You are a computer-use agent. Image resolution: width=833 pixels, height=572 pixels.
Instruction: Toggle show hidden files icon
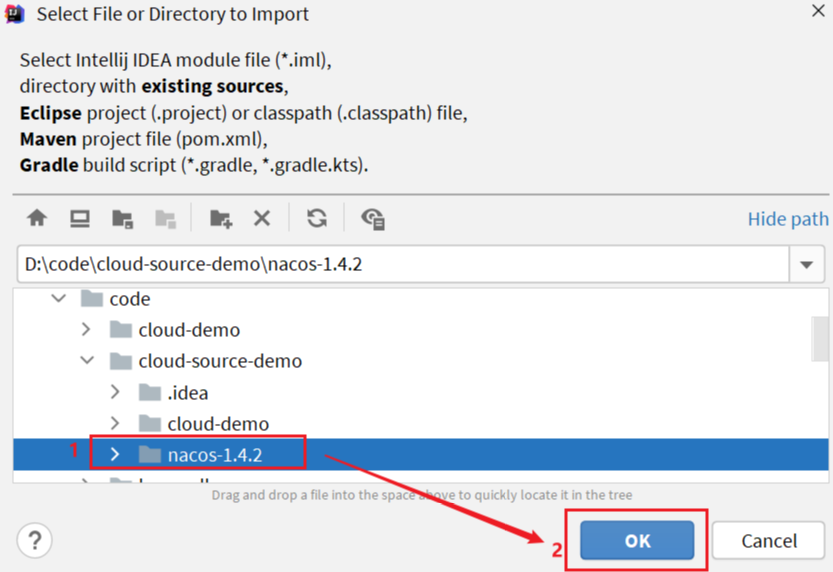[373, 218]
